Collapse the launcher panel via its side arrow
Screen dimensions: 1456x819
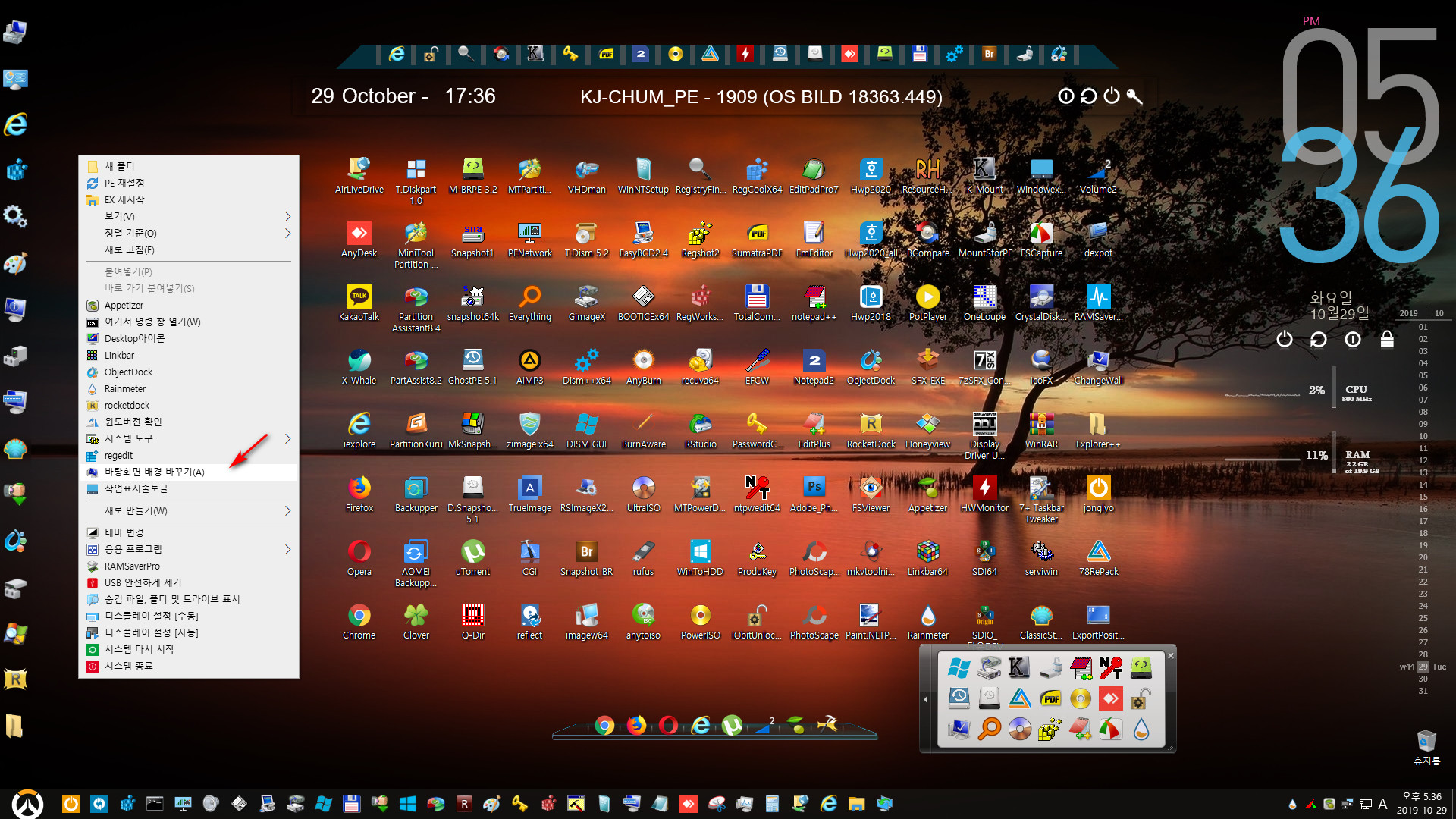[x=925, y=698]
